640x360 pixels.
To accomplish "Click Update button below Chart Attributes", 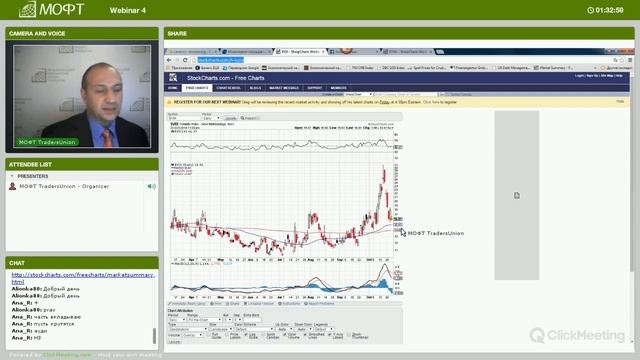I will pos(174,342).
